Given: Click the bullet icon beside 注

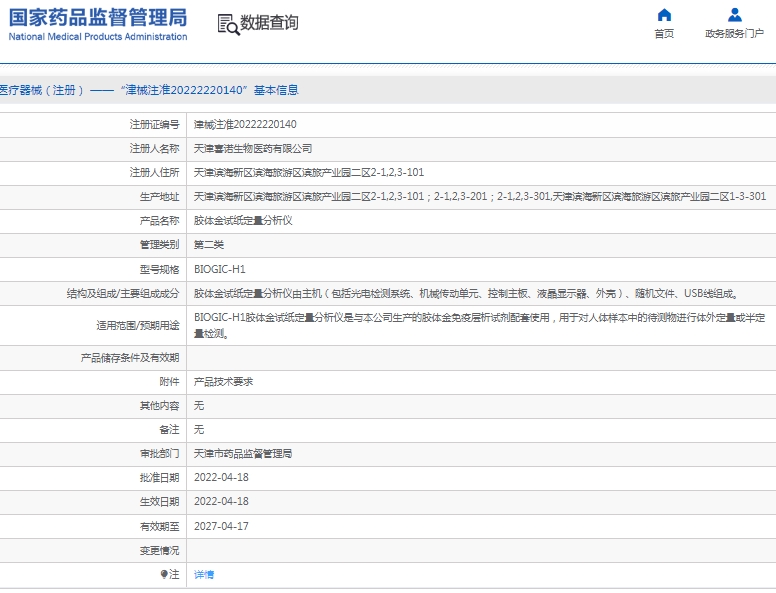Looking at the screenshot, I should point(164,574).
